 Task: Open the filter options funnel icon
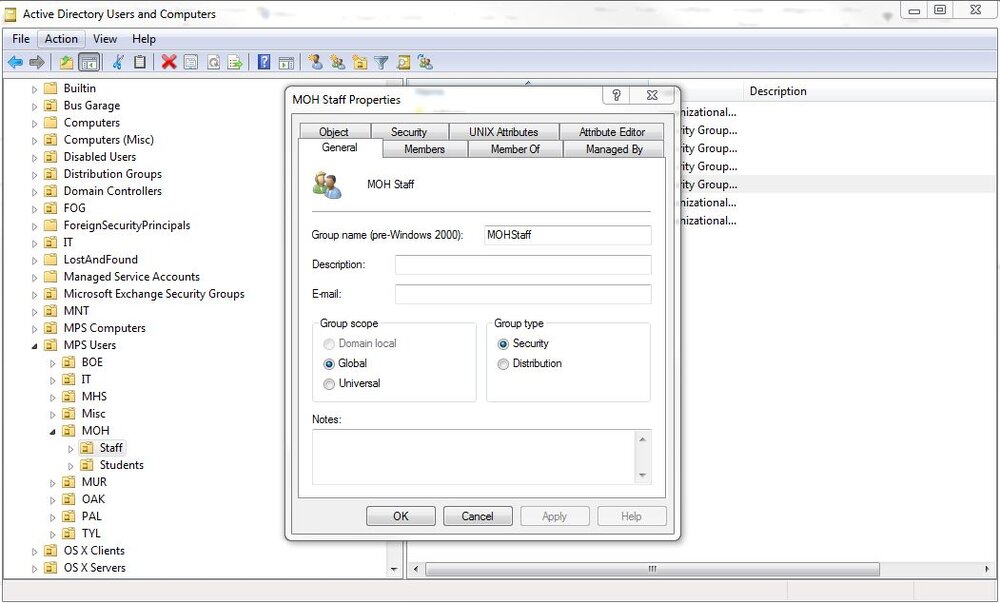point(381,62)
